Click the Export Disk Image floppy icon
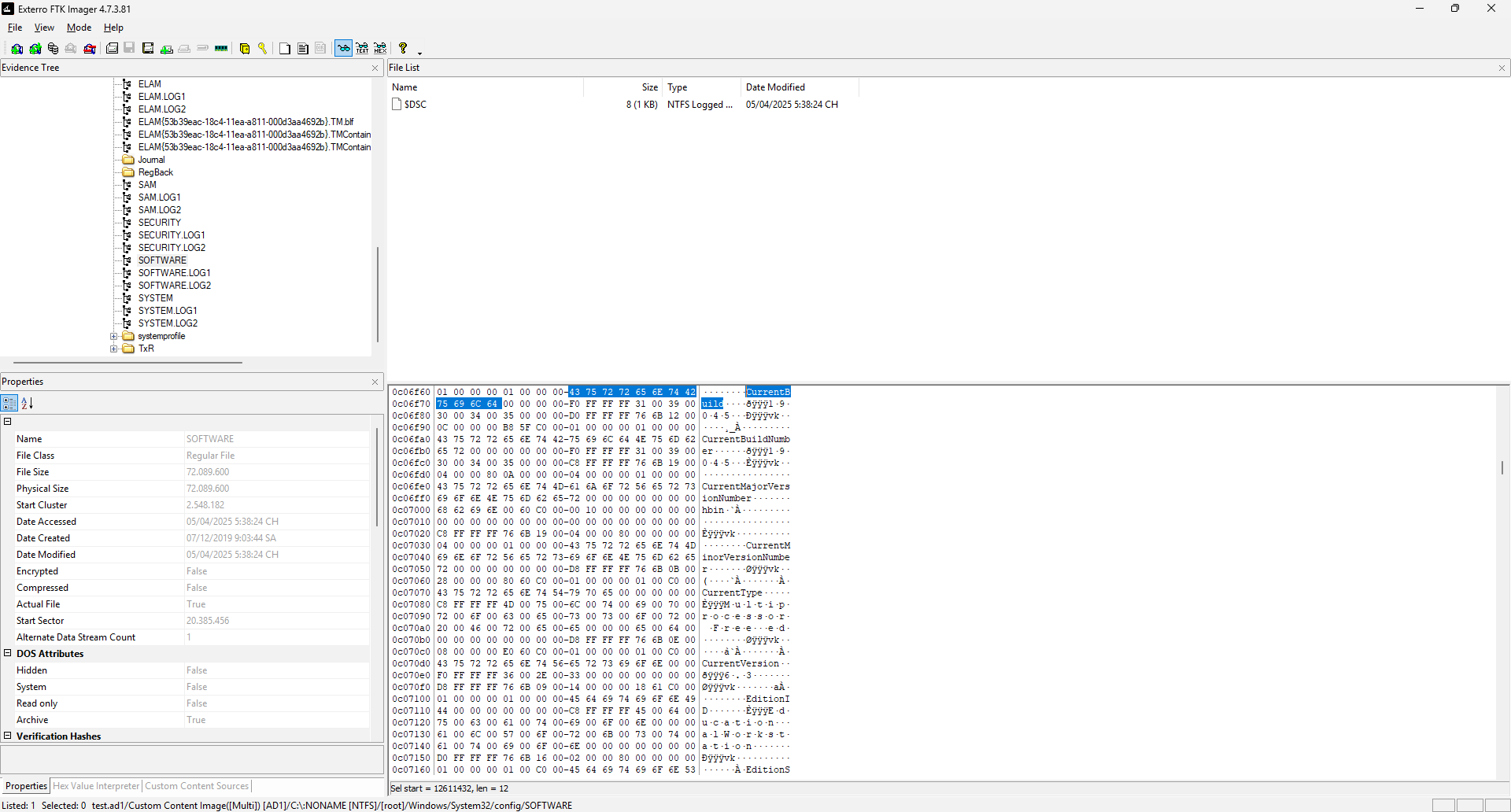 pyautogui.click(x=130, y=49)
